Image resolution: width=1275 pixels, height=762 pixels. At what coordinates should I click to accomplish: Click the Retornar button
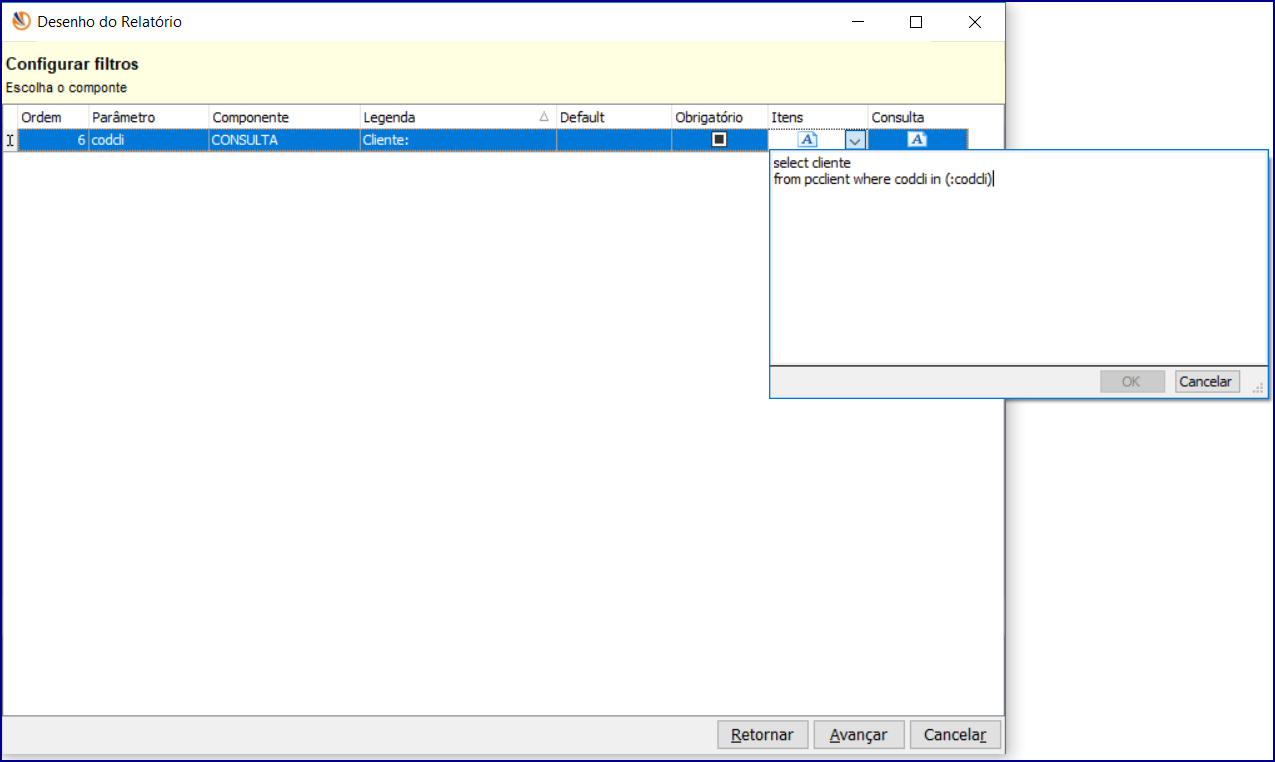click(x=762, y=735)
